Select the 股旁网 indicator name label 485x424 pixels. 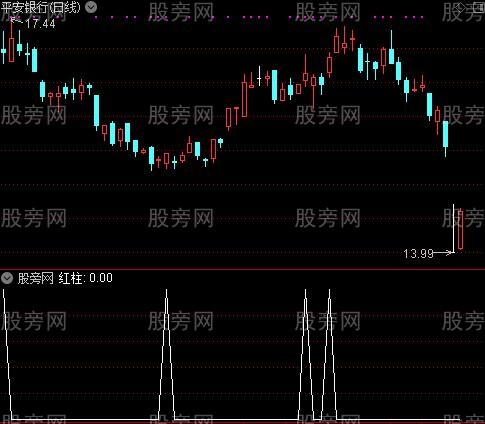[36, 278]
